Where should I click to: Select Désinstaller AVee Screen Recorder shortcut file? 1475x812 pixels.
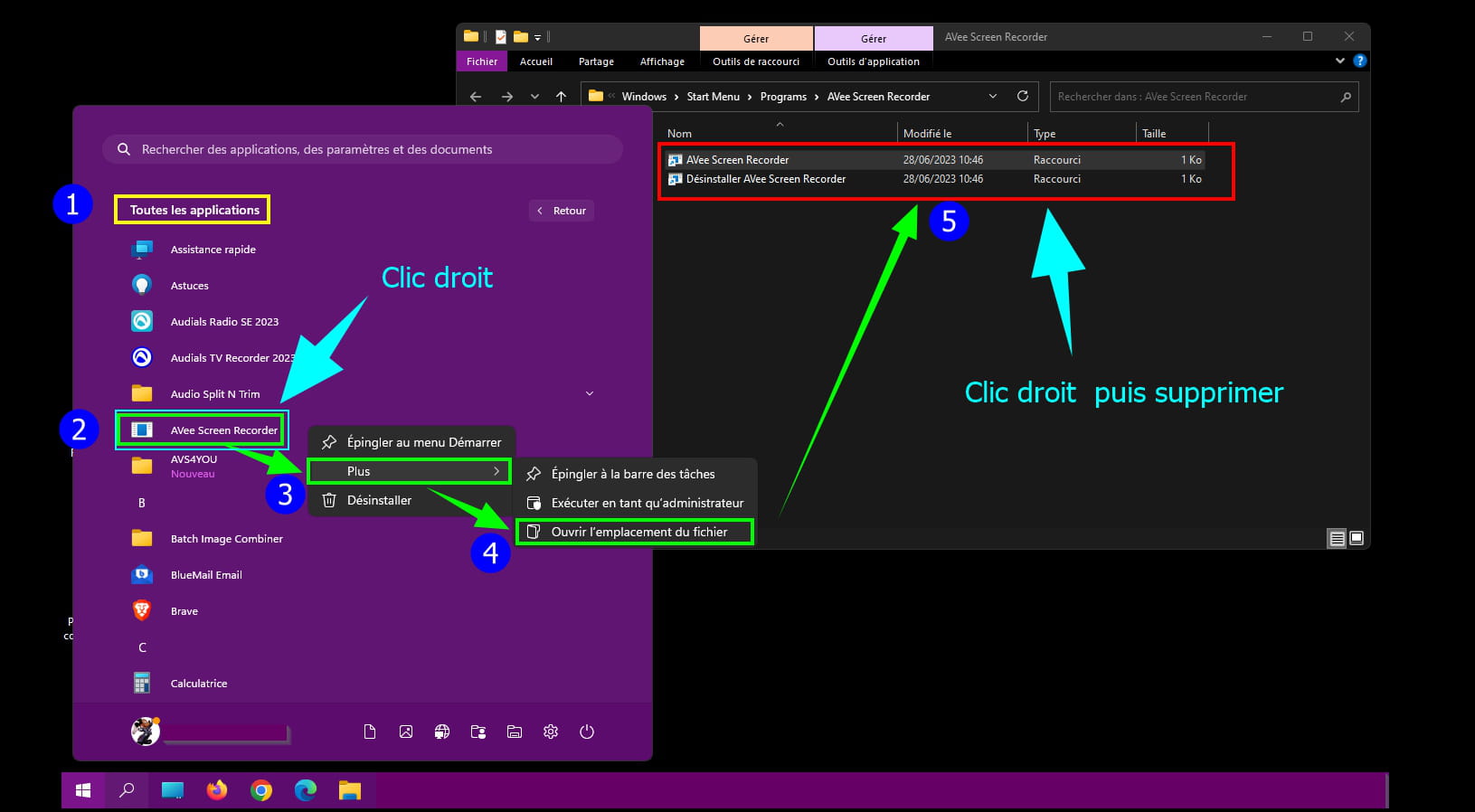935,179
